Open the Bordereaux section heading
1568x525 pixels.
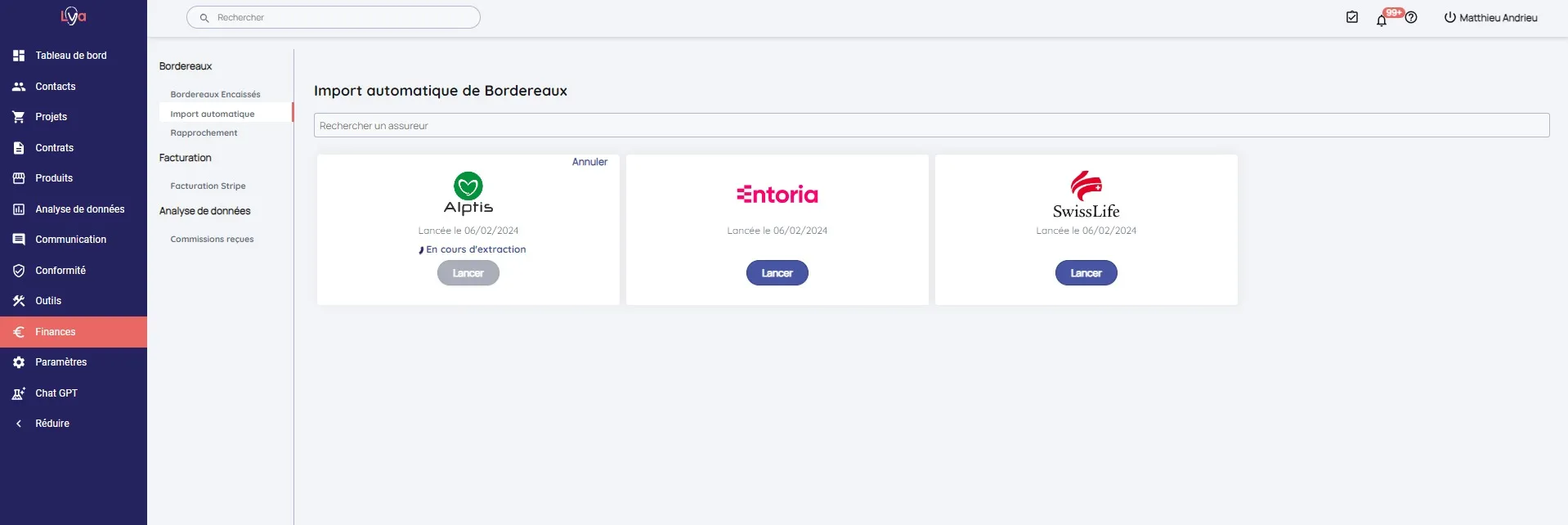(186, 66)
